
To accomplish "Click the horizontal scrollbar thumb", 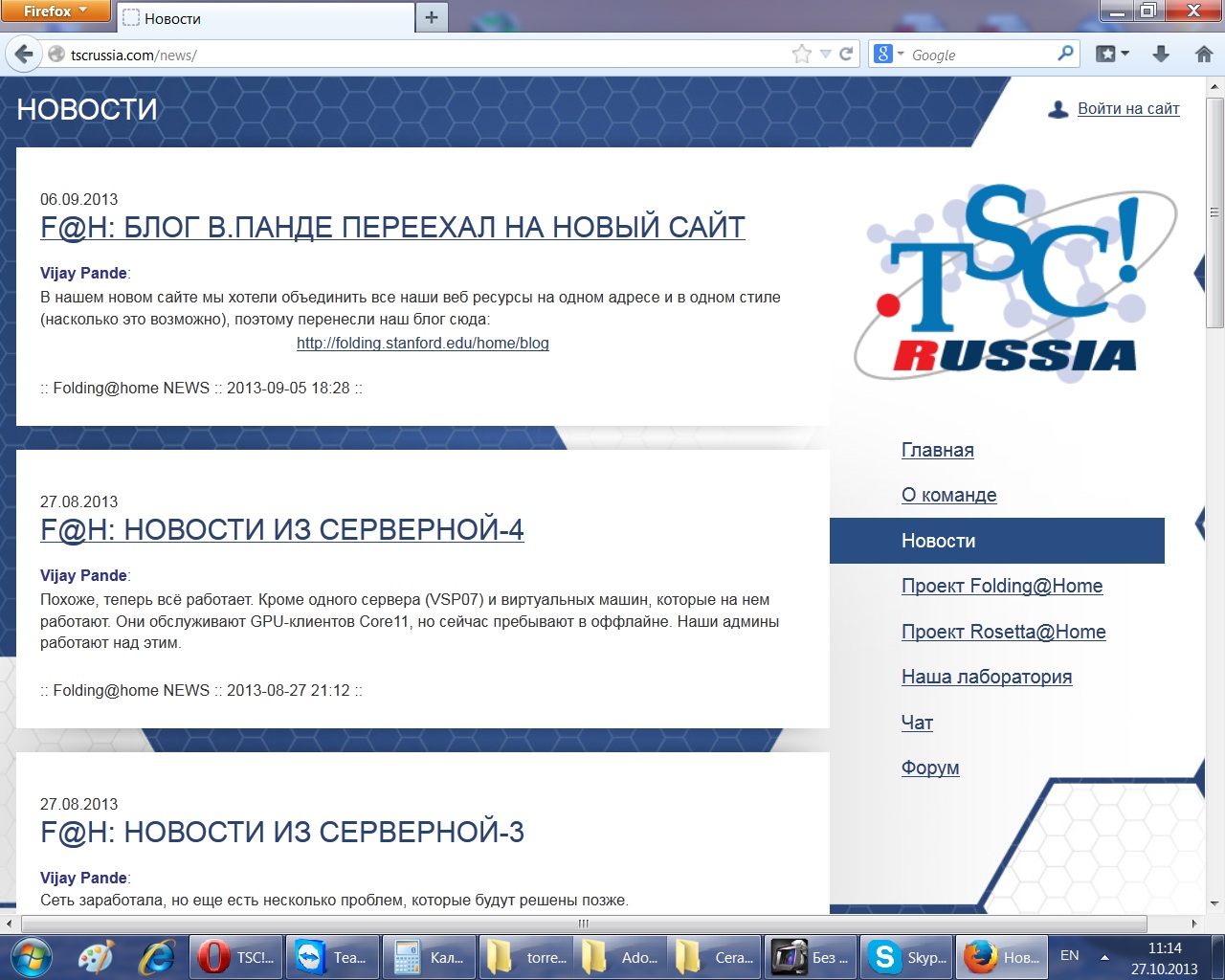I will (583, 924).
